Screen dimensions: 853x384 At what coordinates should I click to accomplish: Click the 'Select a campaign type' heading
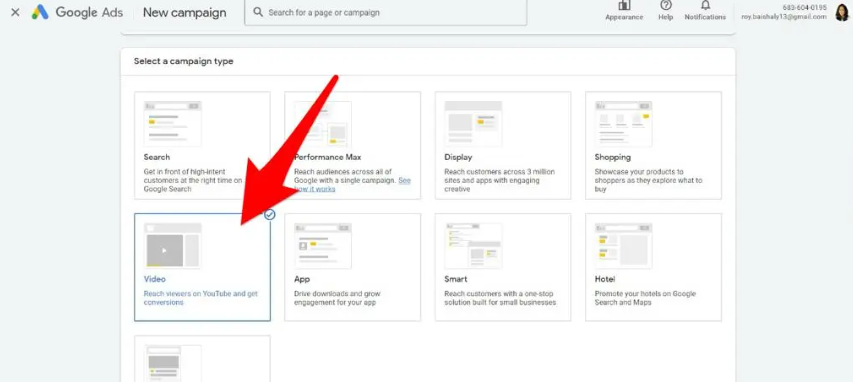183,61
